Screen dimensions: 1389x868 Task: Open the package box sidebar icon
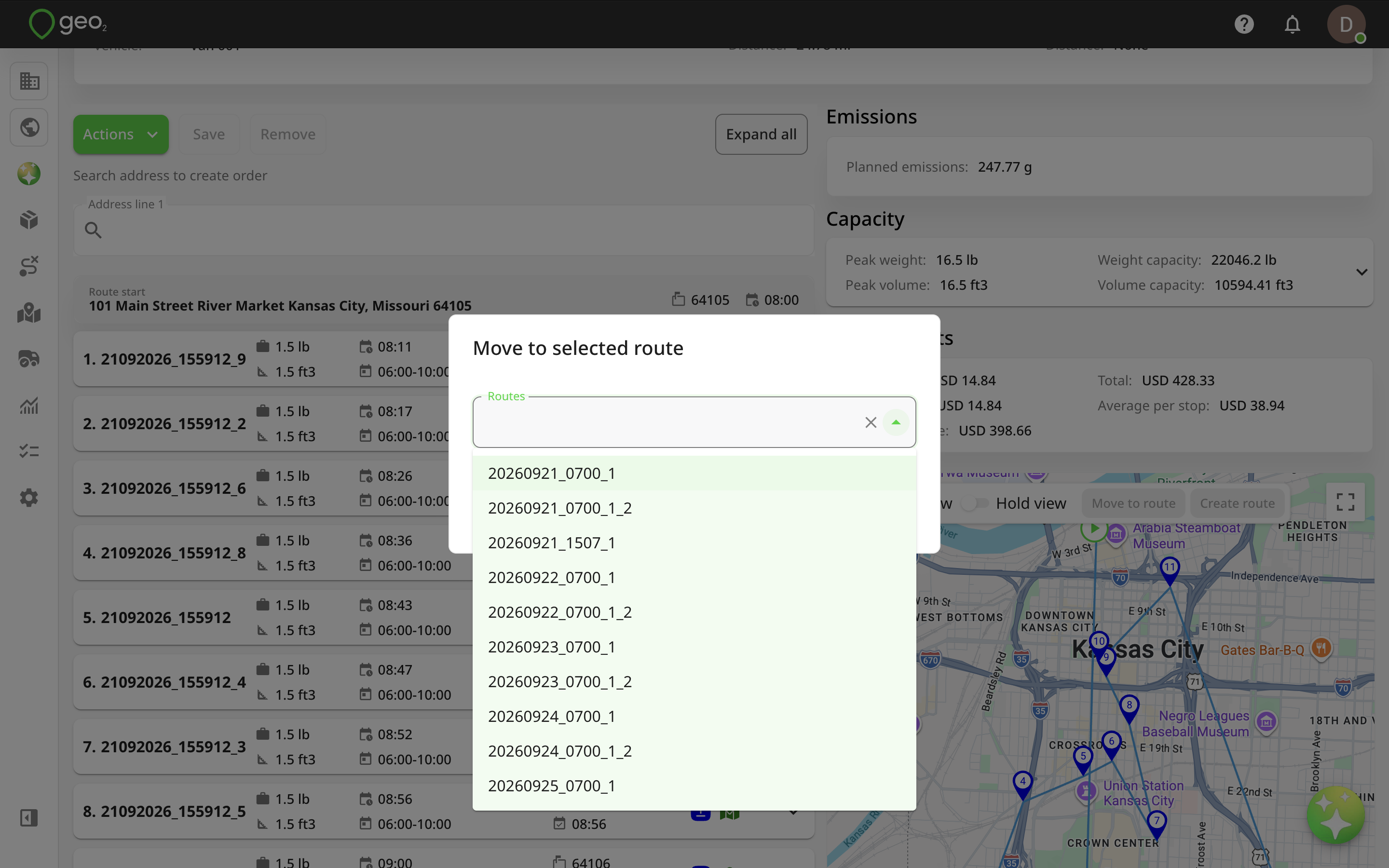click(29, 220)
